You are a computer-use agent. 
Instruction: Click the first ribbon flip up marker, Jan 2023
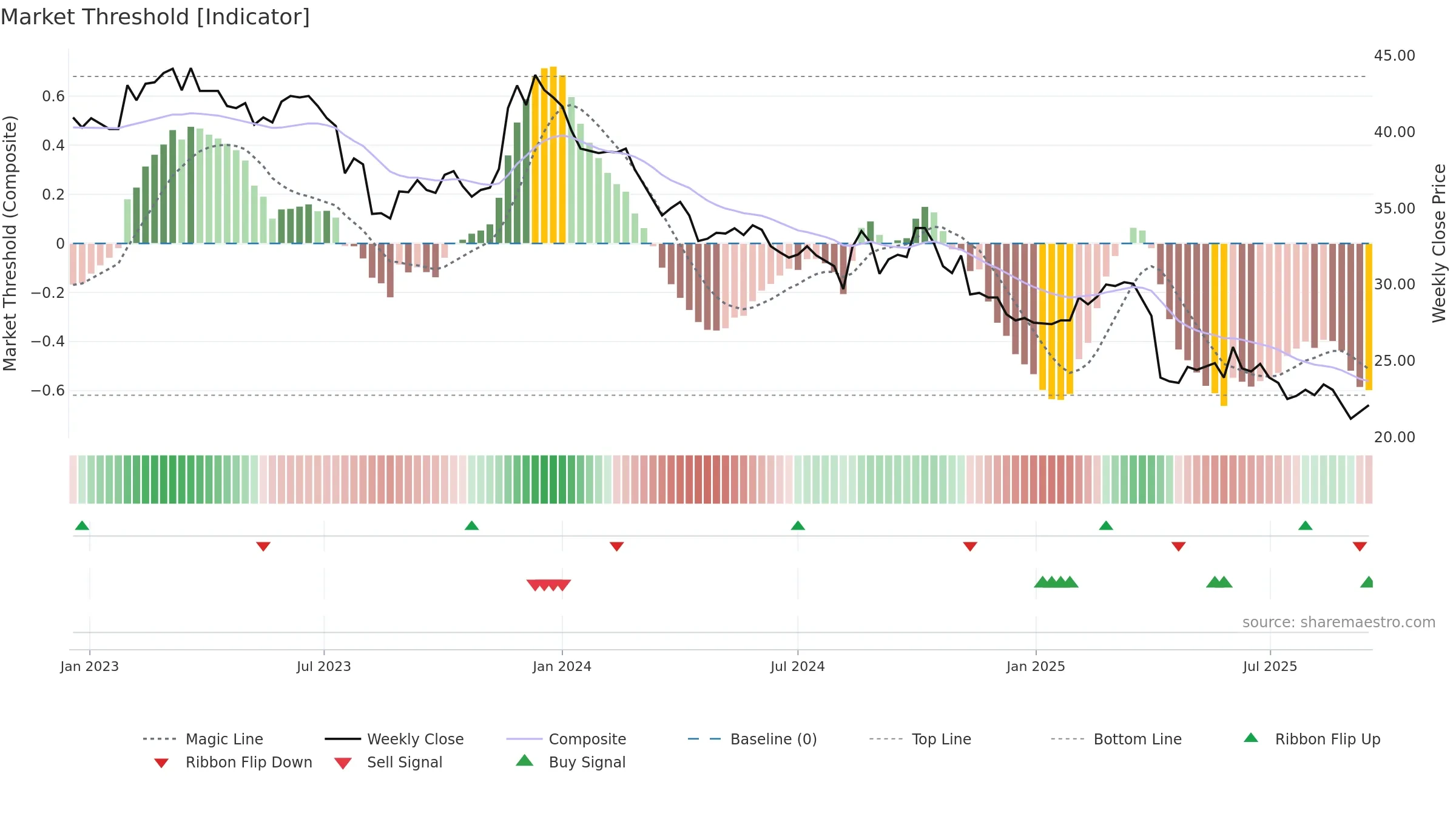[x=82, y=525]
